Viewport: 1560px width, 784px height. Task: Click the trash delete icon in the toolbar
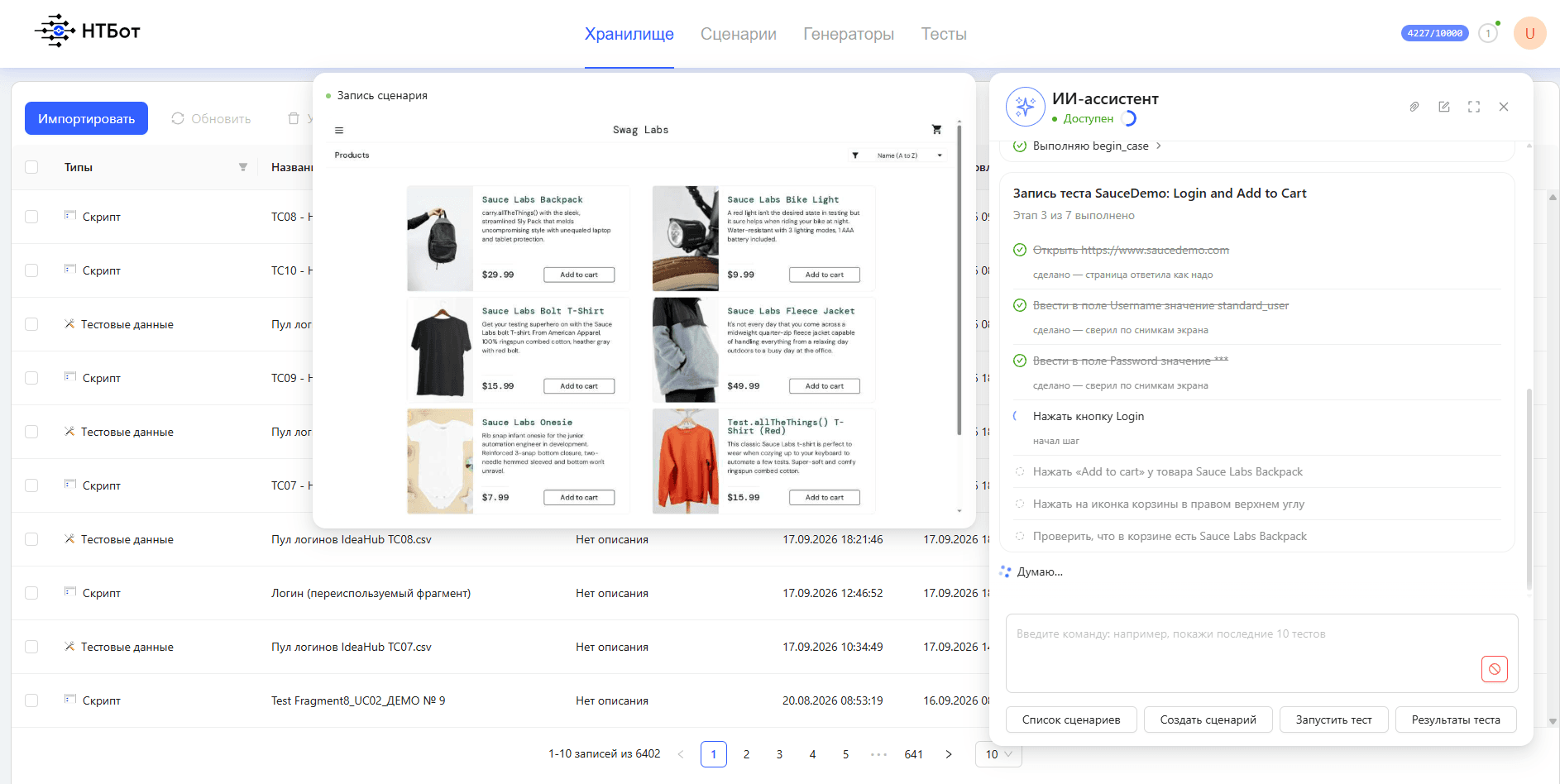[x=294, y=118]
